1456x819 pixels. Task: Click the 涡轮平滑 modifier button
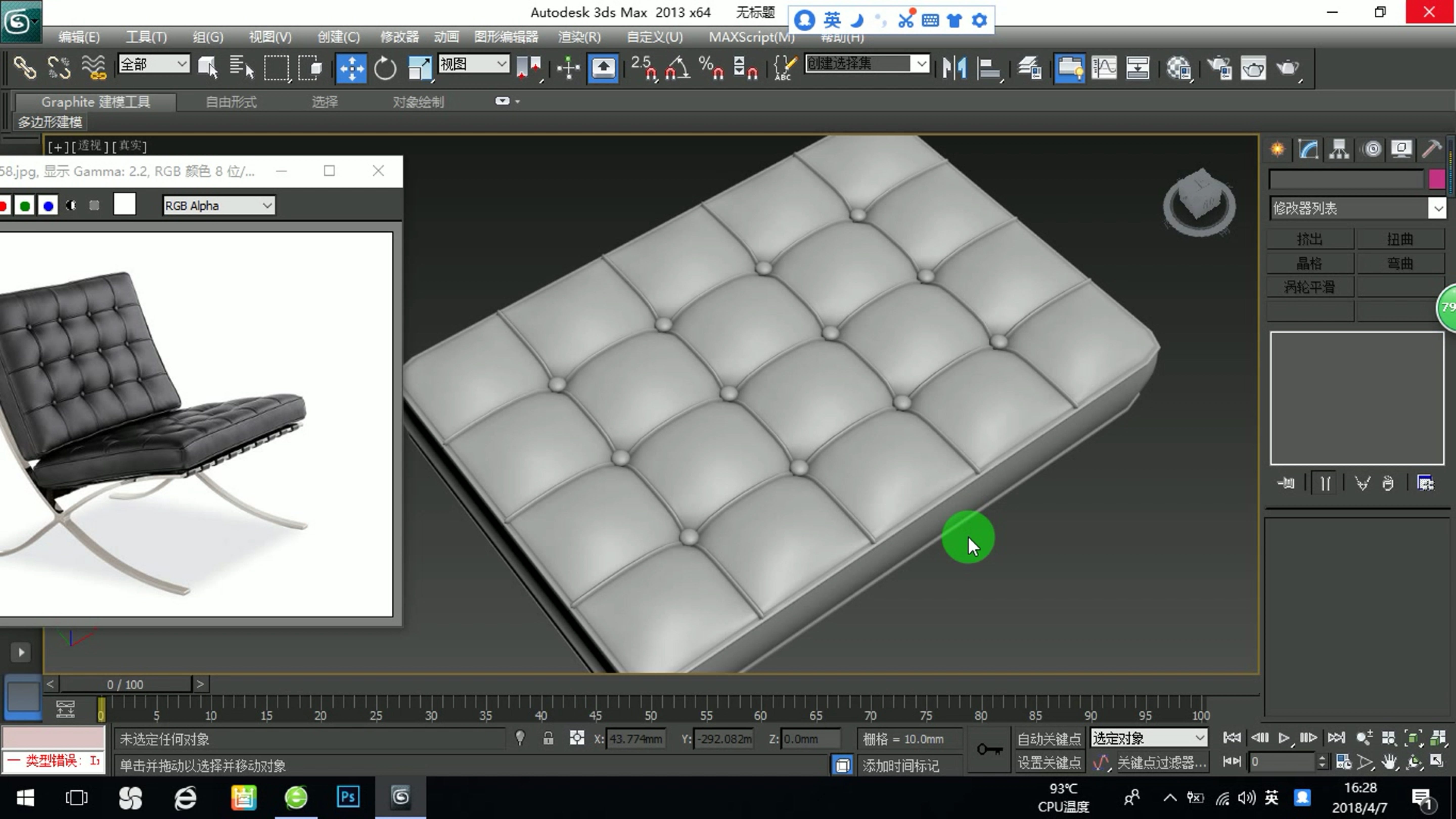1309,287
